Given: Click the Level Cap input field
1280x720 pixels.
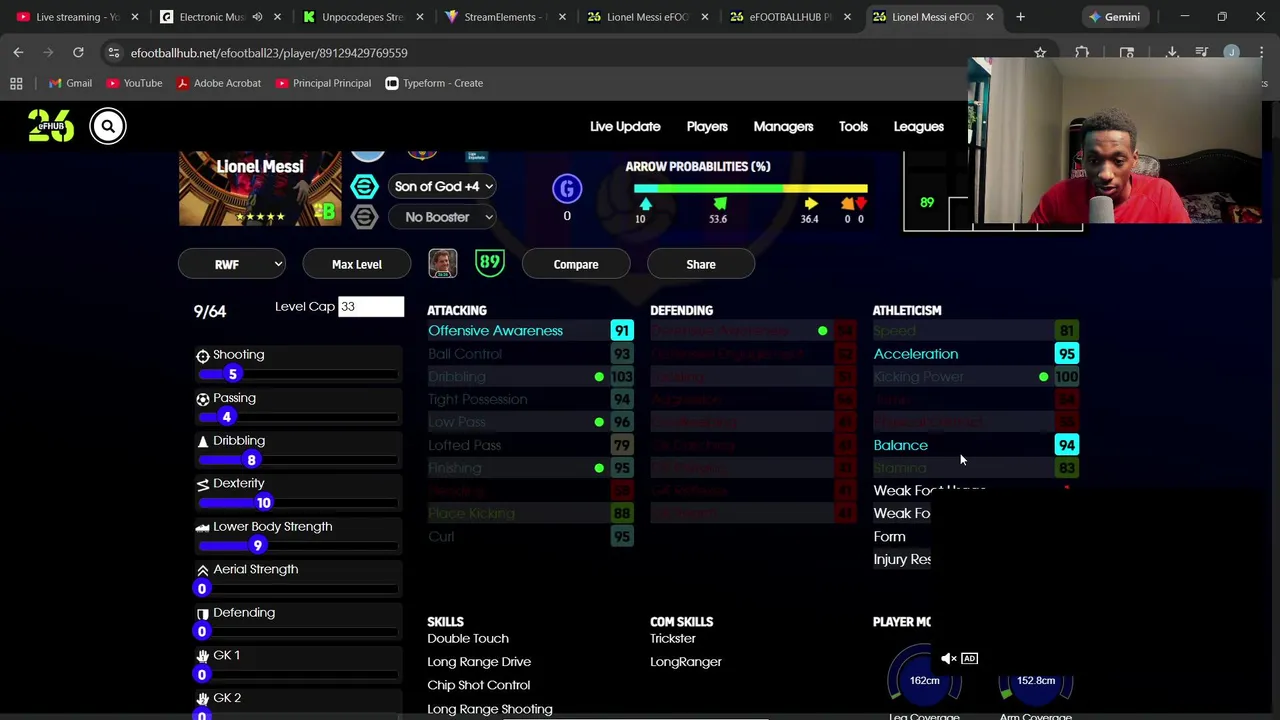Looking at the screenshot, I should pos(371,306).
